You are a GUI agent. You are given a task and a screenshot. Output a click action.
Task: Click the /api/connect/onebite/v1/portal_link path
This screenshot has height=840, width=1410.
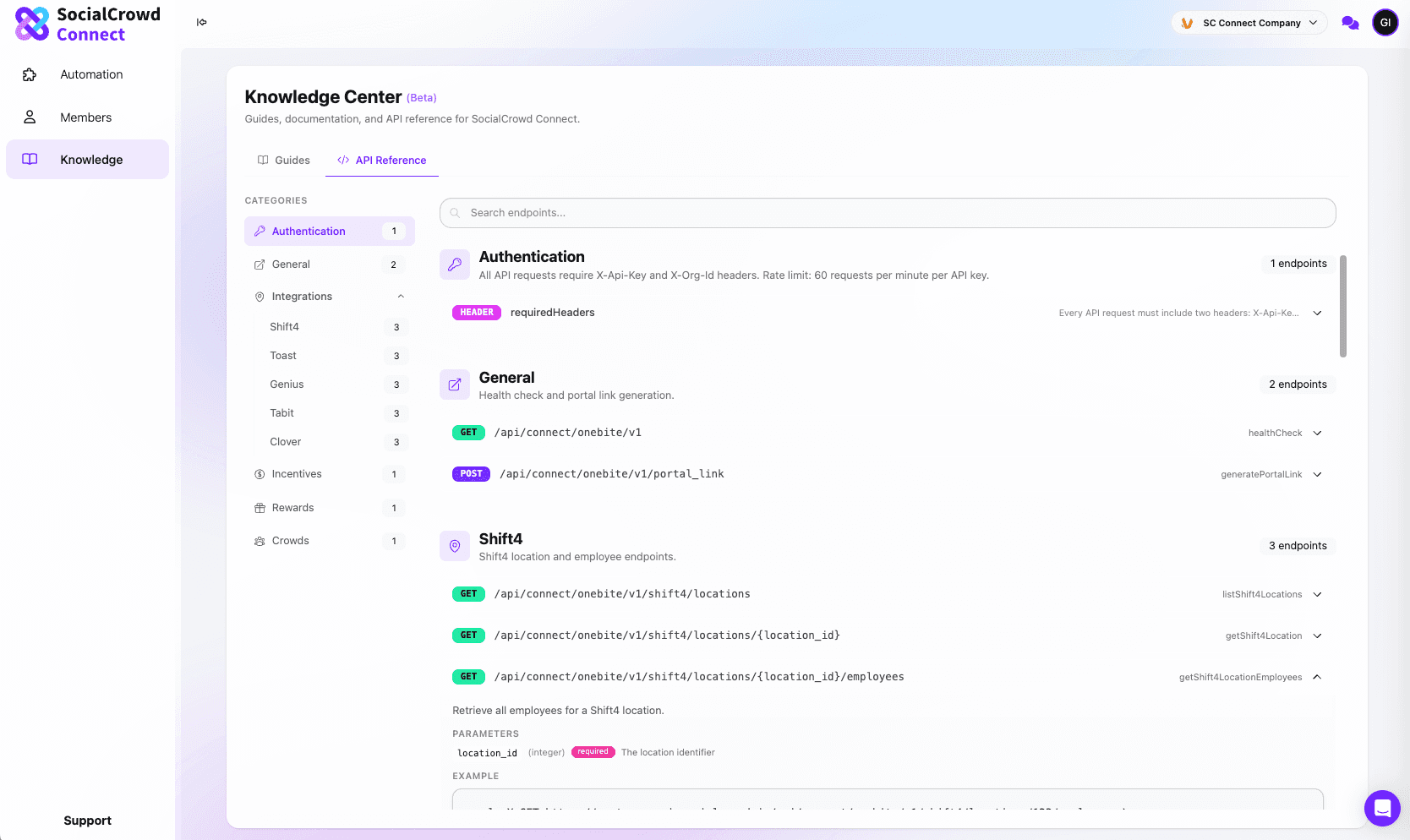[612, 474]
